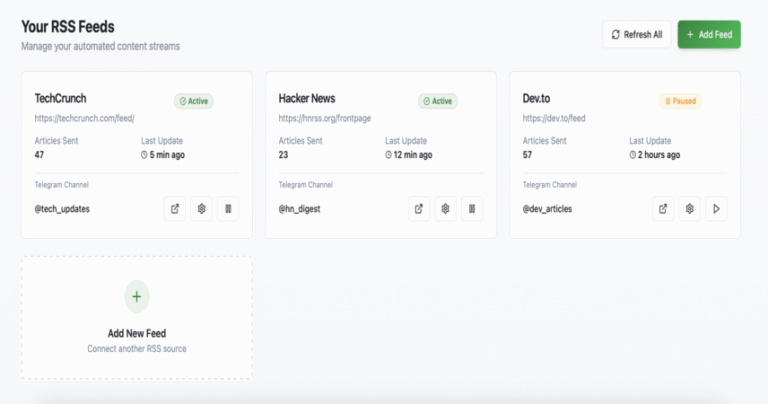Viewport: 768px width, 404px height.
Task: Open settings gear for Hacker News feed
Action: pyautogui.click(x=445, y=209)
